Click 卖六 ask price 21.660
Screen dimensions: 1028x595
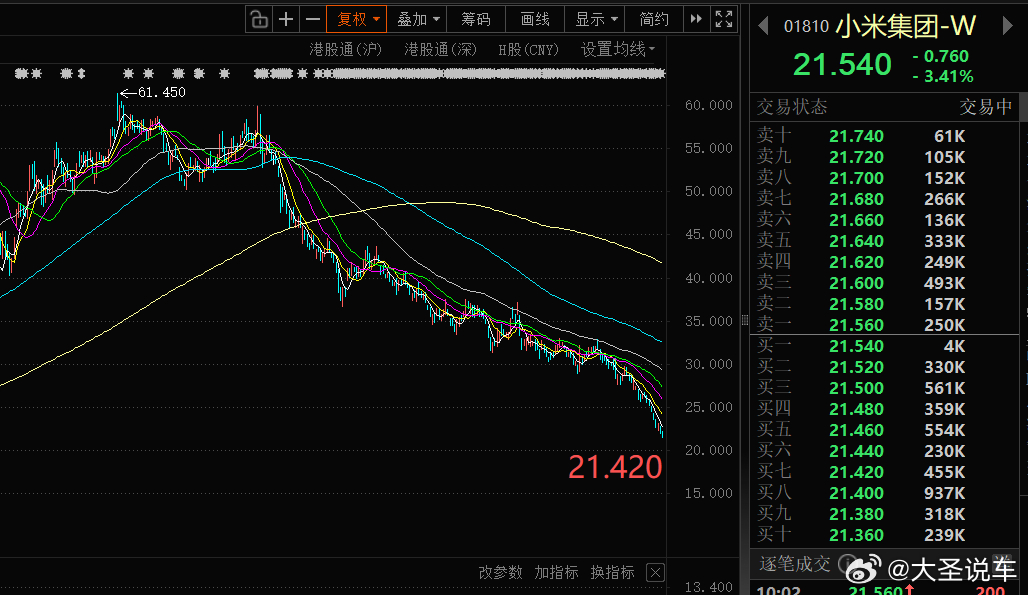pyautogui.click(x=856, y=220)
